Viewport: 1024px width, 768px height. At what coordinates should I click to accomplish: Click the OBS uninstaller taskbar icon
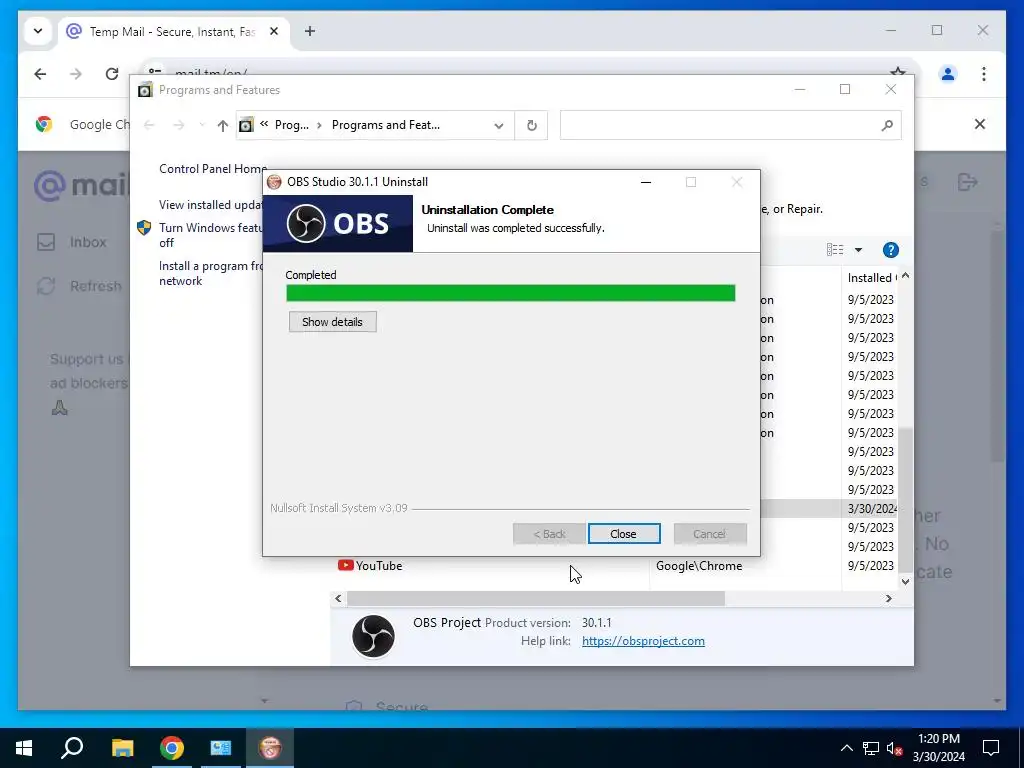tap(270, 748)
